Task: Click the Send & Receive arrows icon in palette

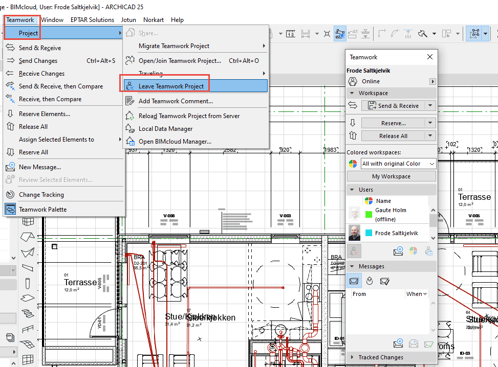Action: pyautogui.click(x=353, y=105)
